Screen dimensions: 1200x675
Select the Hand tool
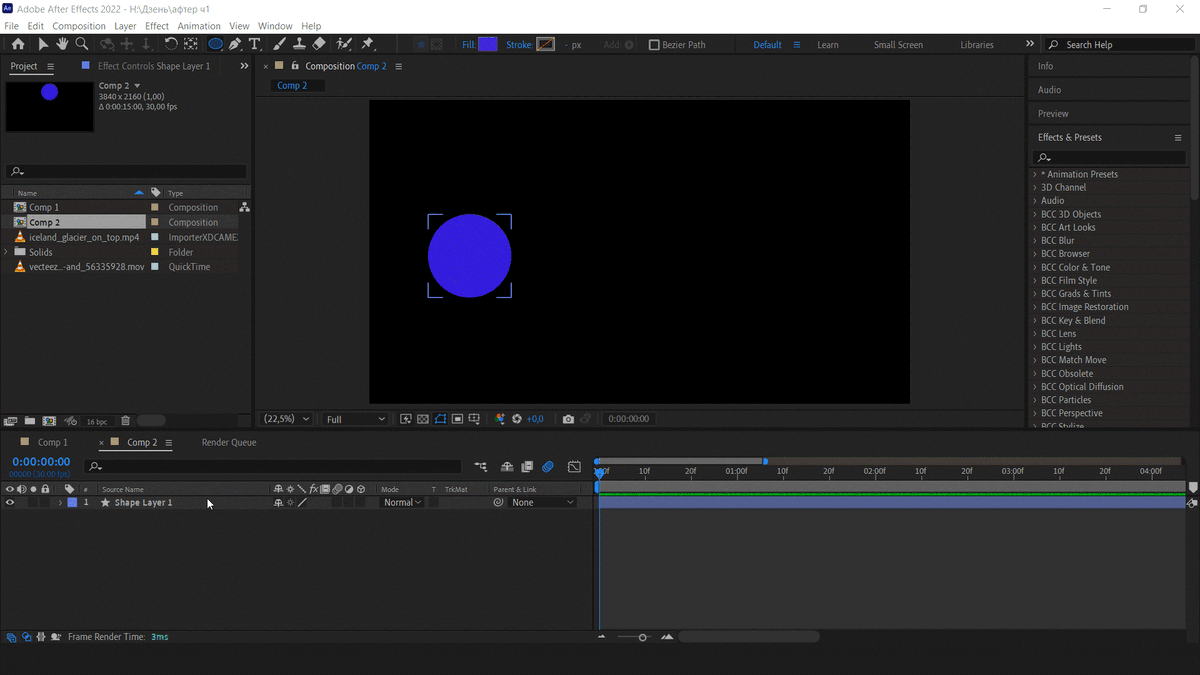point(62,44)
